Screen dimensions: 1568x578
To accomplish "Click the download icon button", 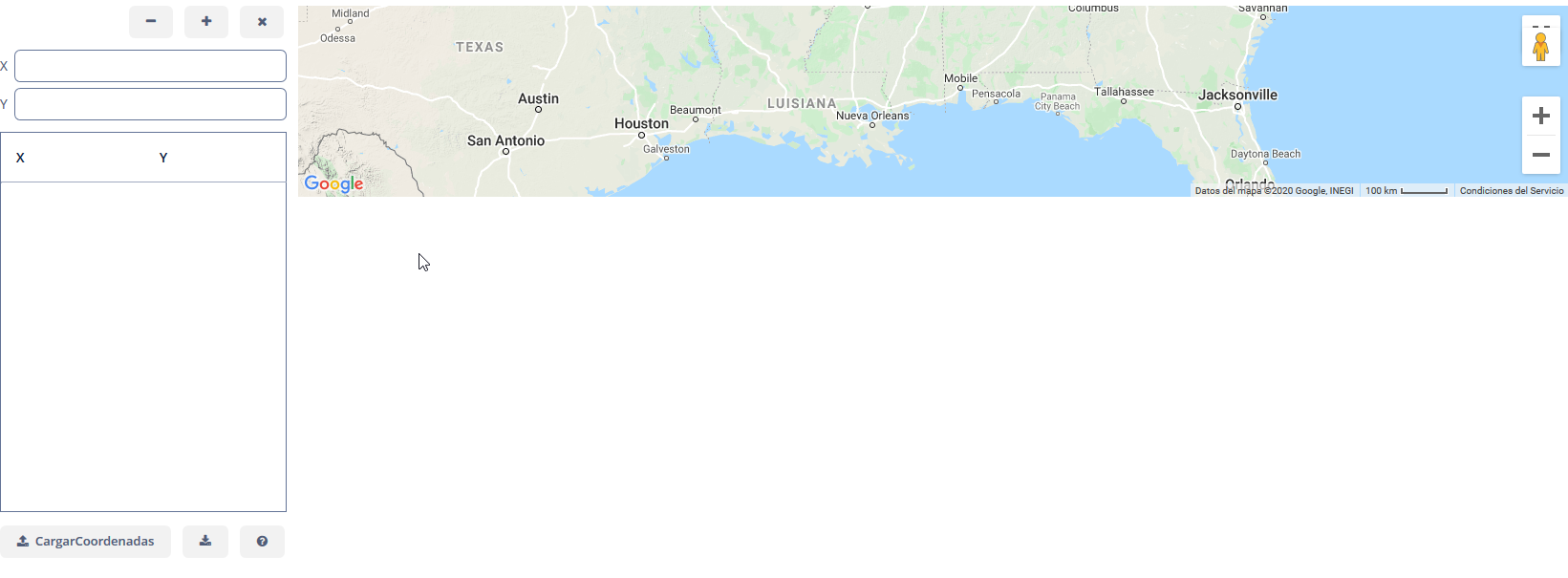I will (205, 541).
